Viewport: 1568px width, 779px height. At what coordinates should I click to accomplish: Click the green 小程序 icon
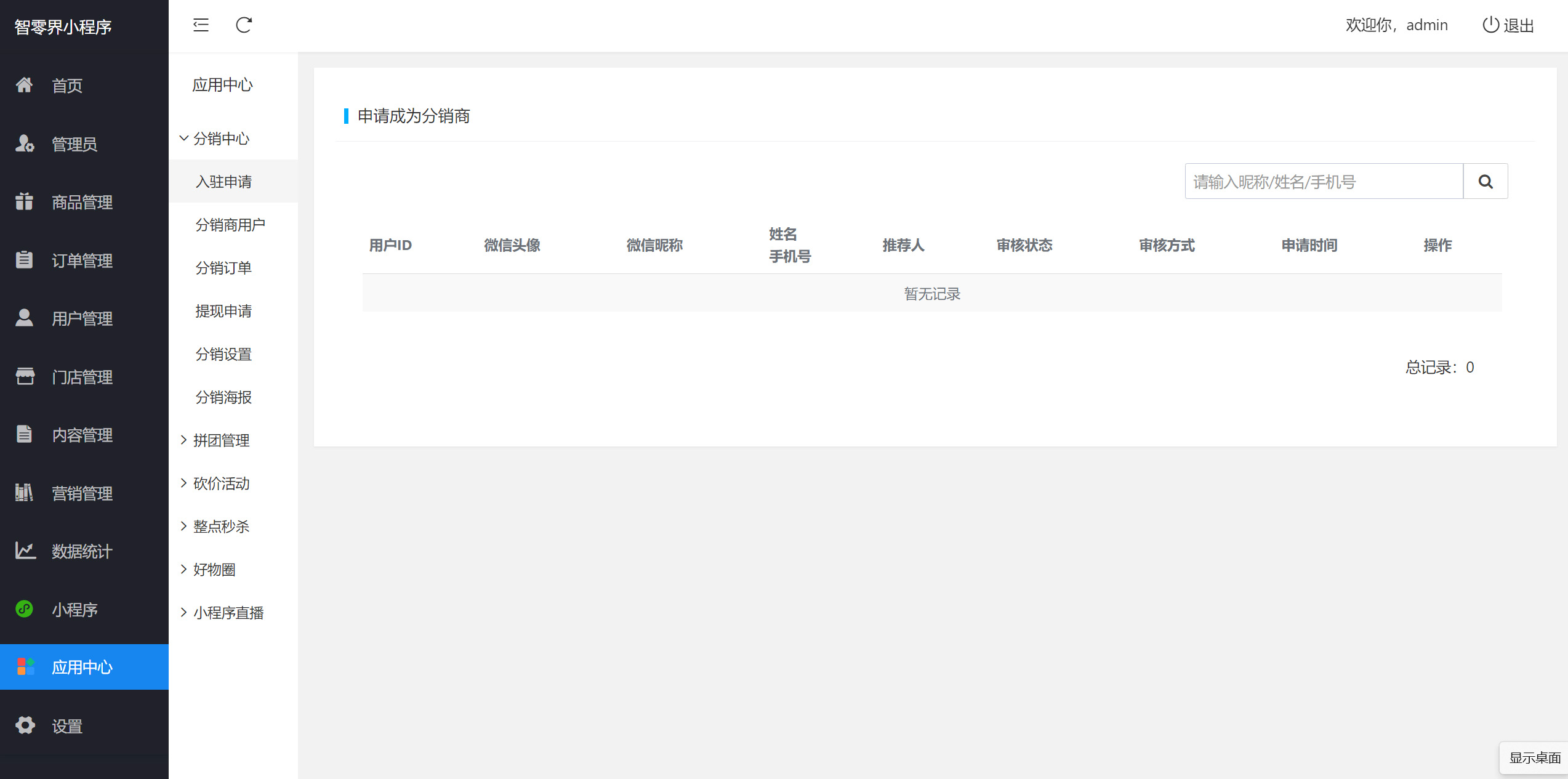tap(25, 609)
